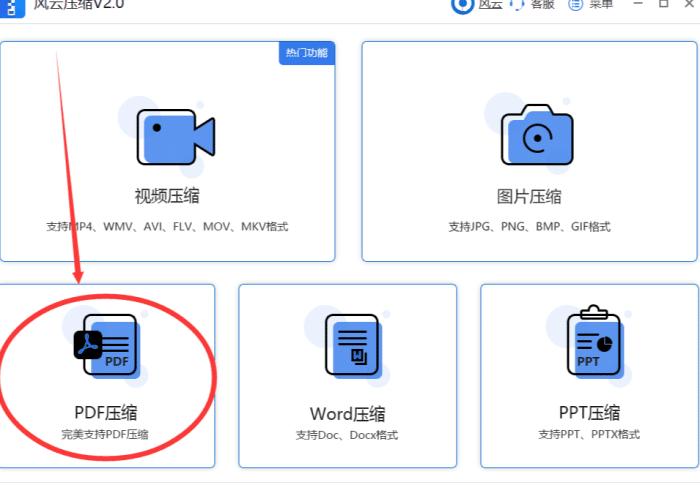Click the 风云 account icon
700x485 pixels.
[x=462, y=5]
